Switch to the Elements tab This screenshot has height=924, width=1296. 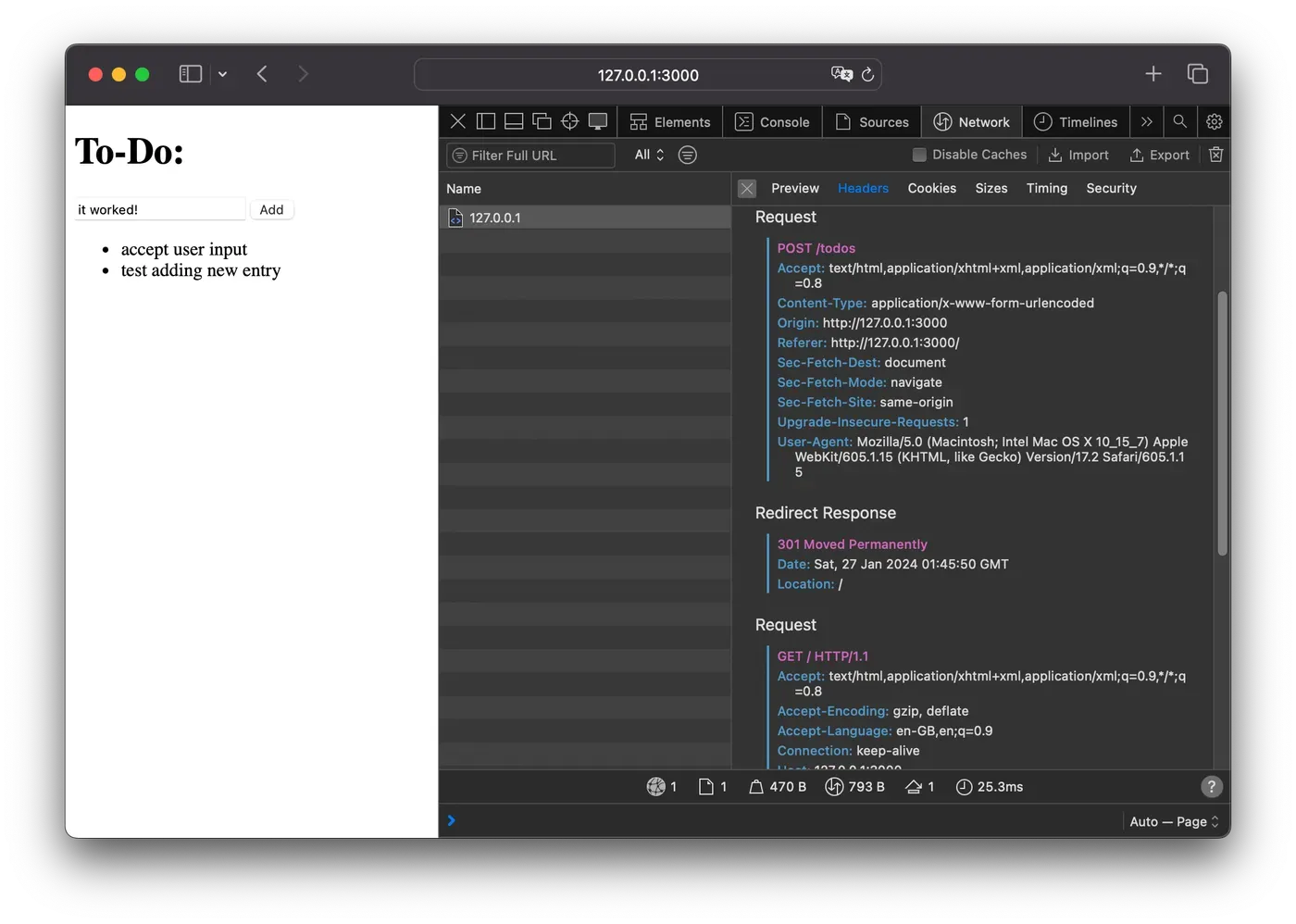(x=669, y=122)
